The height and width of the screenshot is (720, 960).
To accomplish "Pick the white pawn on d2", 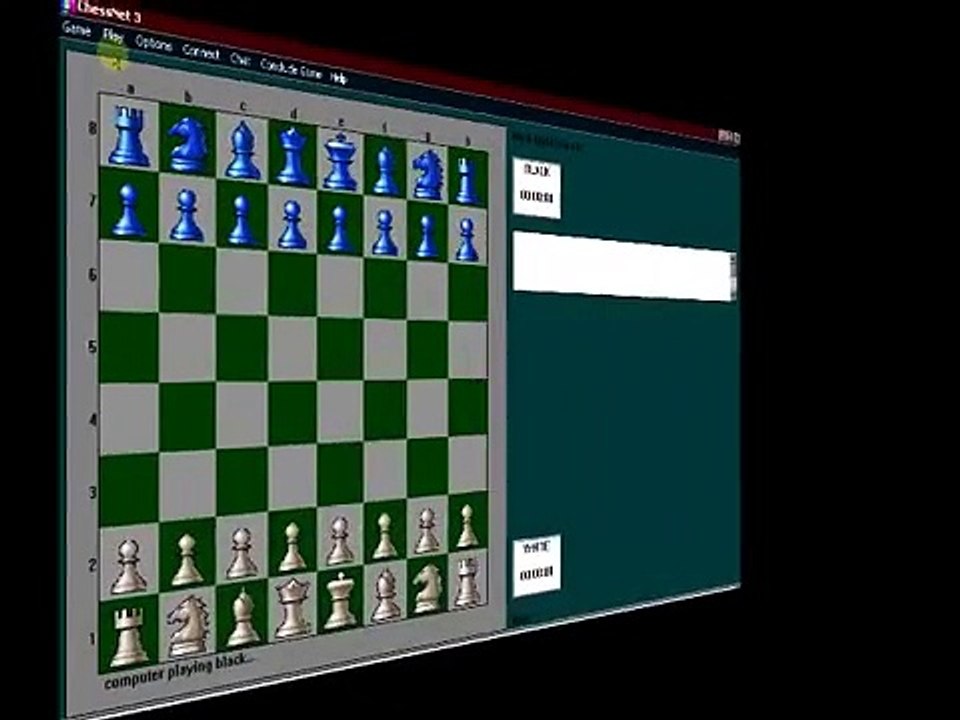I will 293,547.
